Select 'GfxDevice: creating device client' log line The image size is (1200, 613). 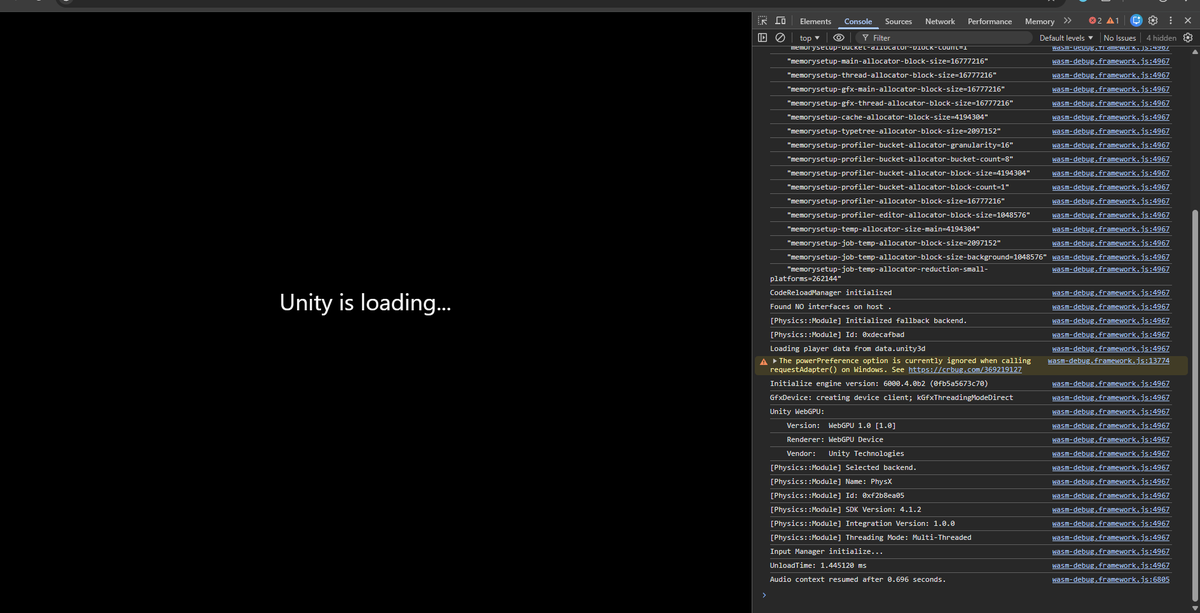point(891,397)
